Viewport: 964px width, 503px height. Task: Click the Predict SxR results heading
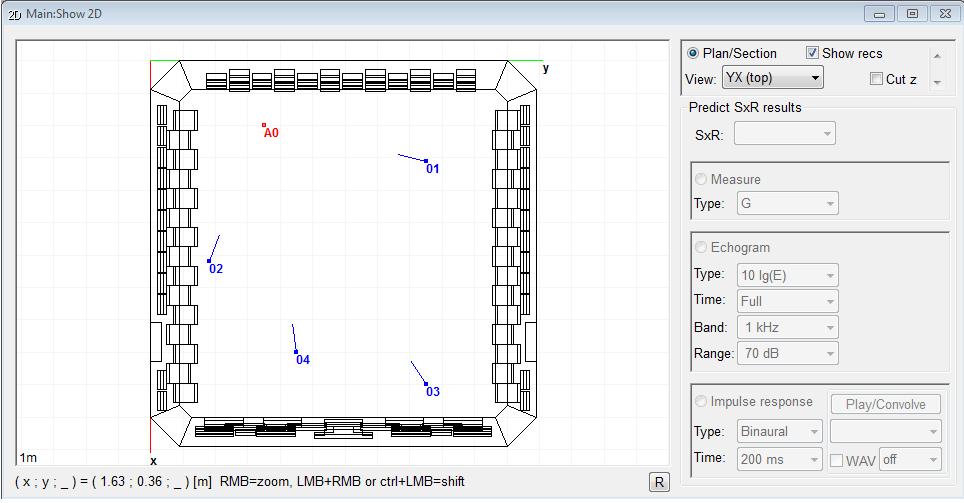745,108
